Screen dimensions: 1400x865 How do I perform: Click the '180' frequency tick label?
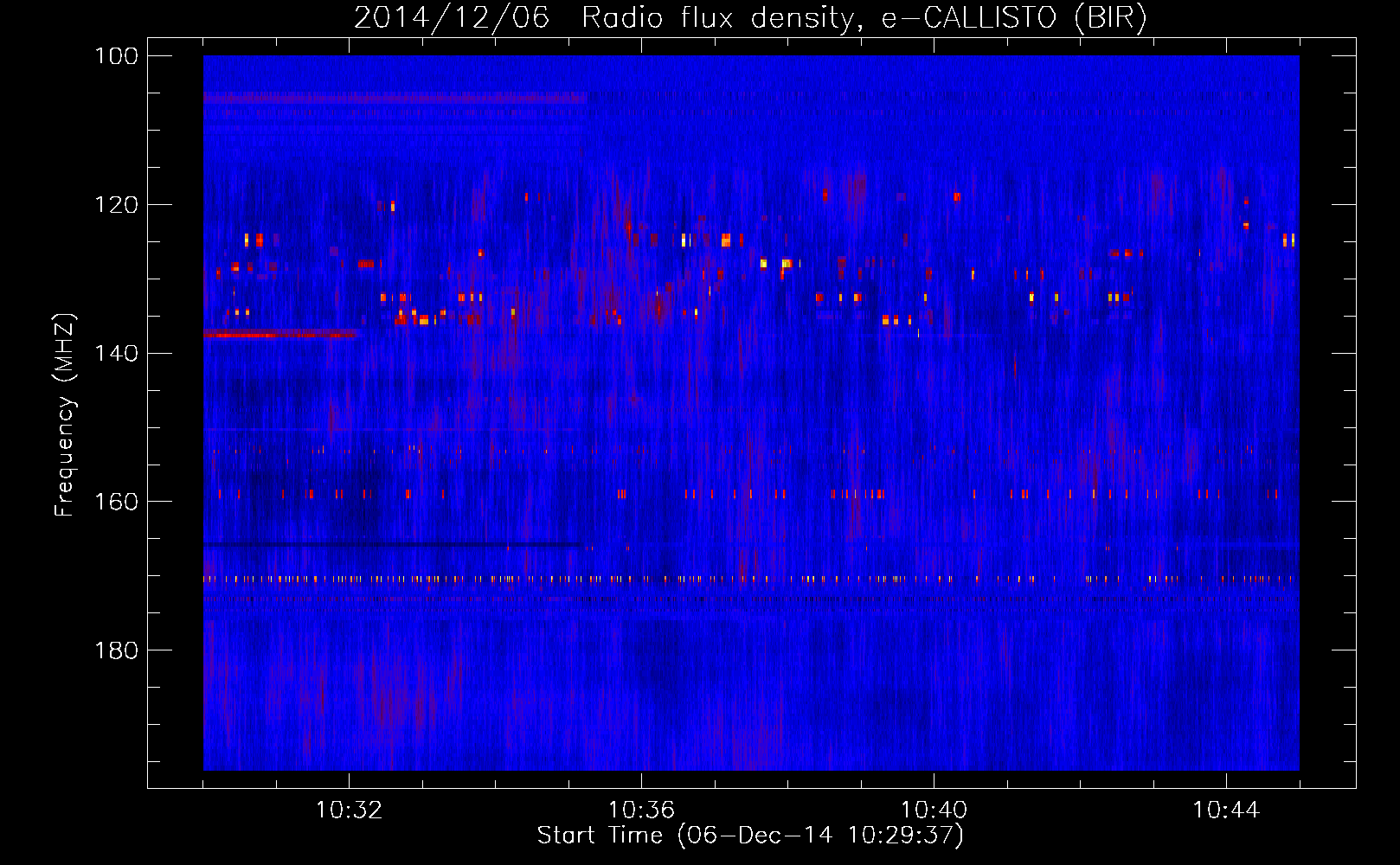(x=115, y=650)
